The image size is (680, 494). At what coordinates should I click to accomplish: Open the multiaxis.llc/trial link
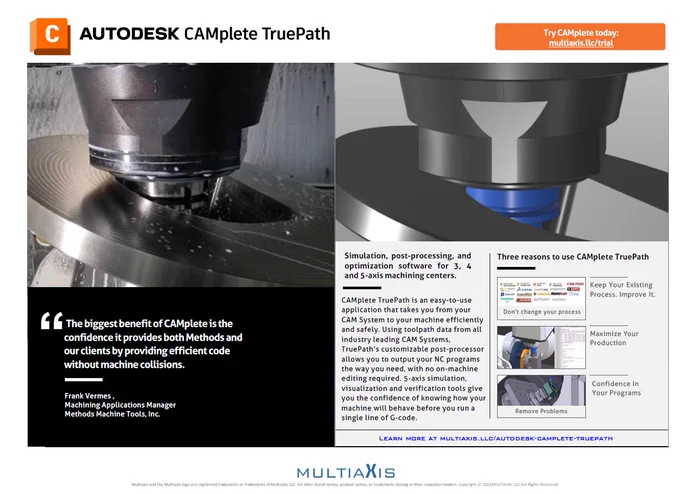581,43
